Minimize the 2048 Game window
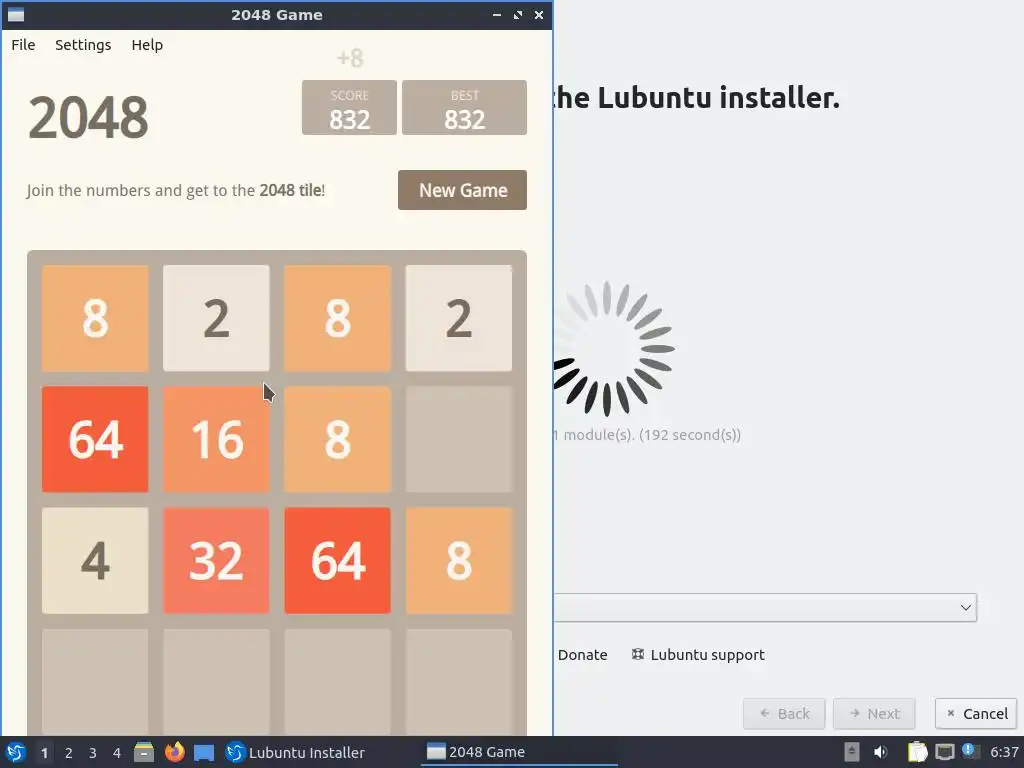 [x=497, y=14]
